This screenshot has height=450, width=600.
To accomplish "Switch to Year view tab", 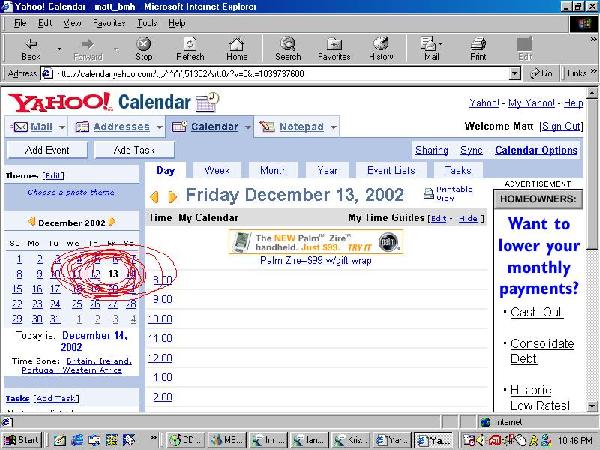I will 328,170.
